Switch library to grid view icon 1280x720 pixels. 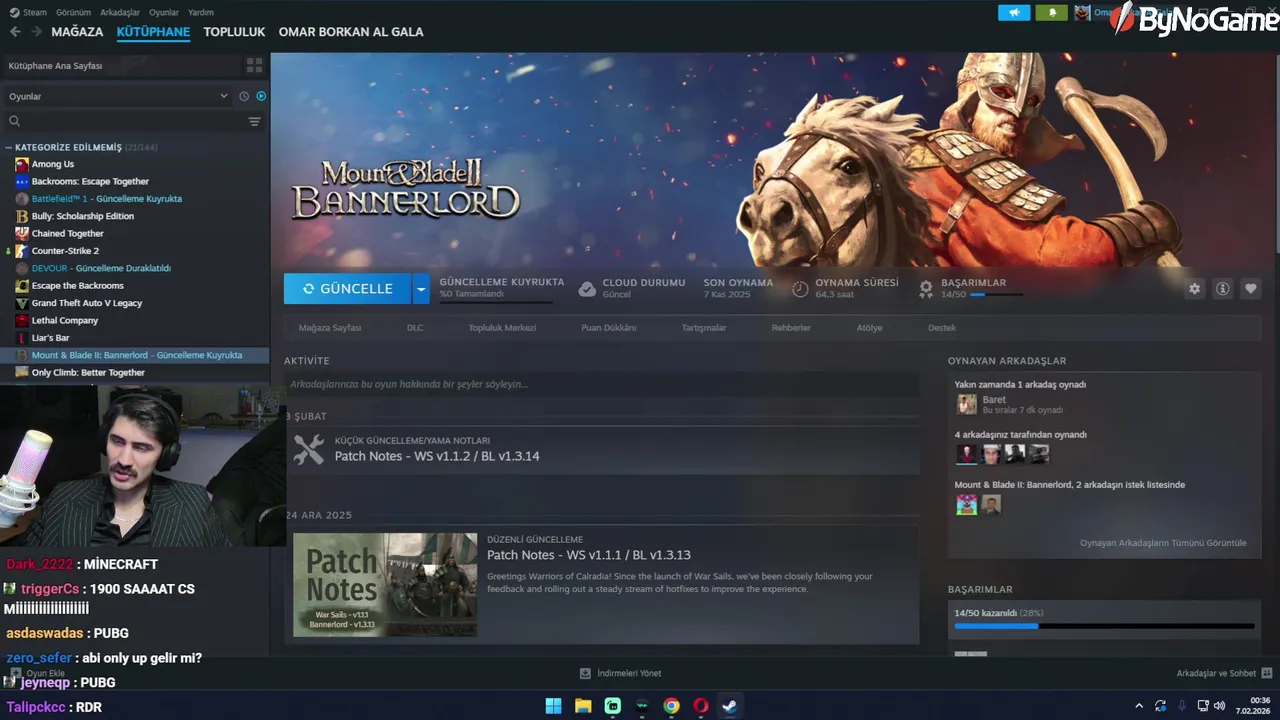tap(254, 65)
